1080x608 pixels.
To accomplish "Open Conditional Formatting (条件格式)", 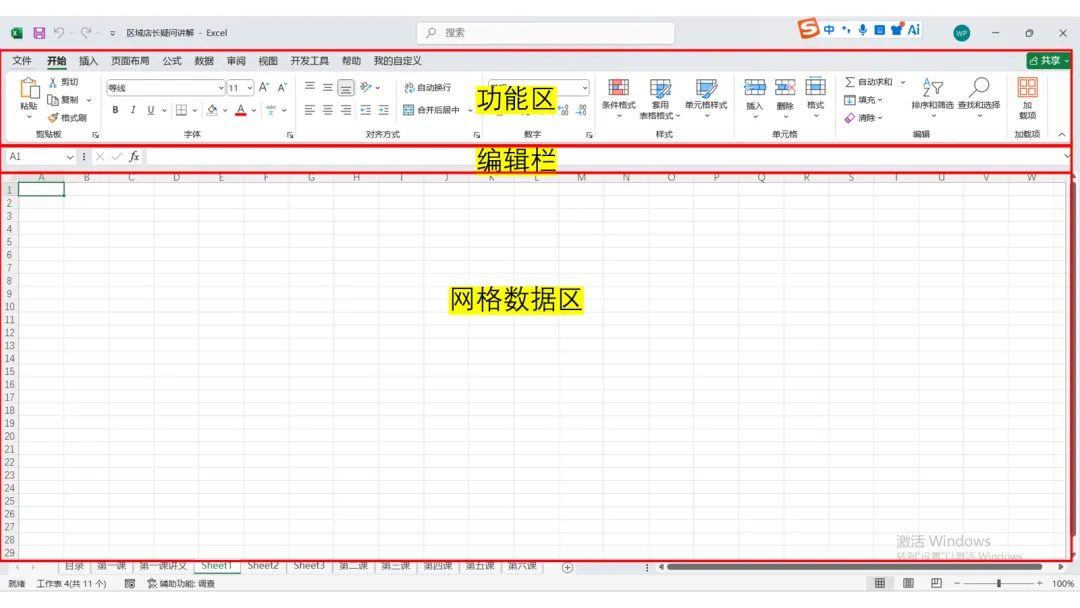I will pyautogui.click(x=619, y=97).
